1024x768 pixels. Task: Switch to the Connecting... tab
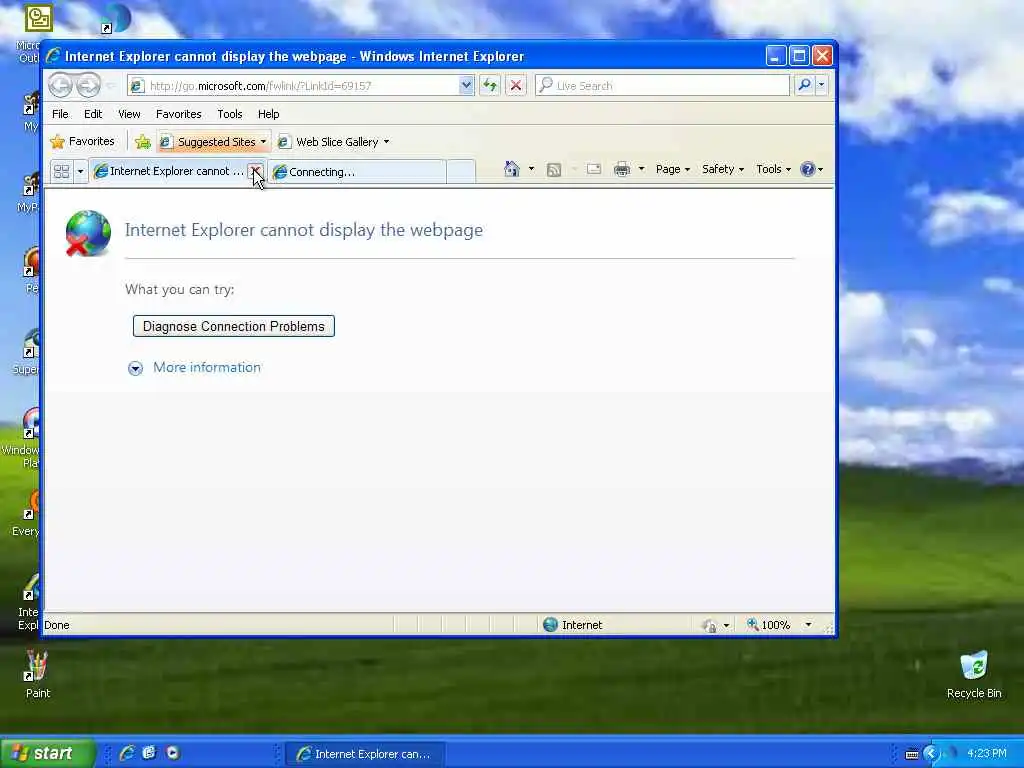coord(358,172)
